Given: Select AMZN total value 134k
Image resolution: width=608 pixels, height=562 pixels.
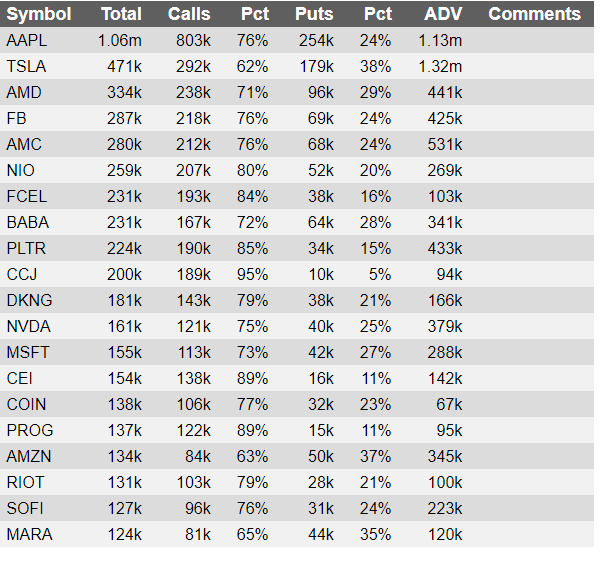Looking at the screenshot, I should [124, 457].
